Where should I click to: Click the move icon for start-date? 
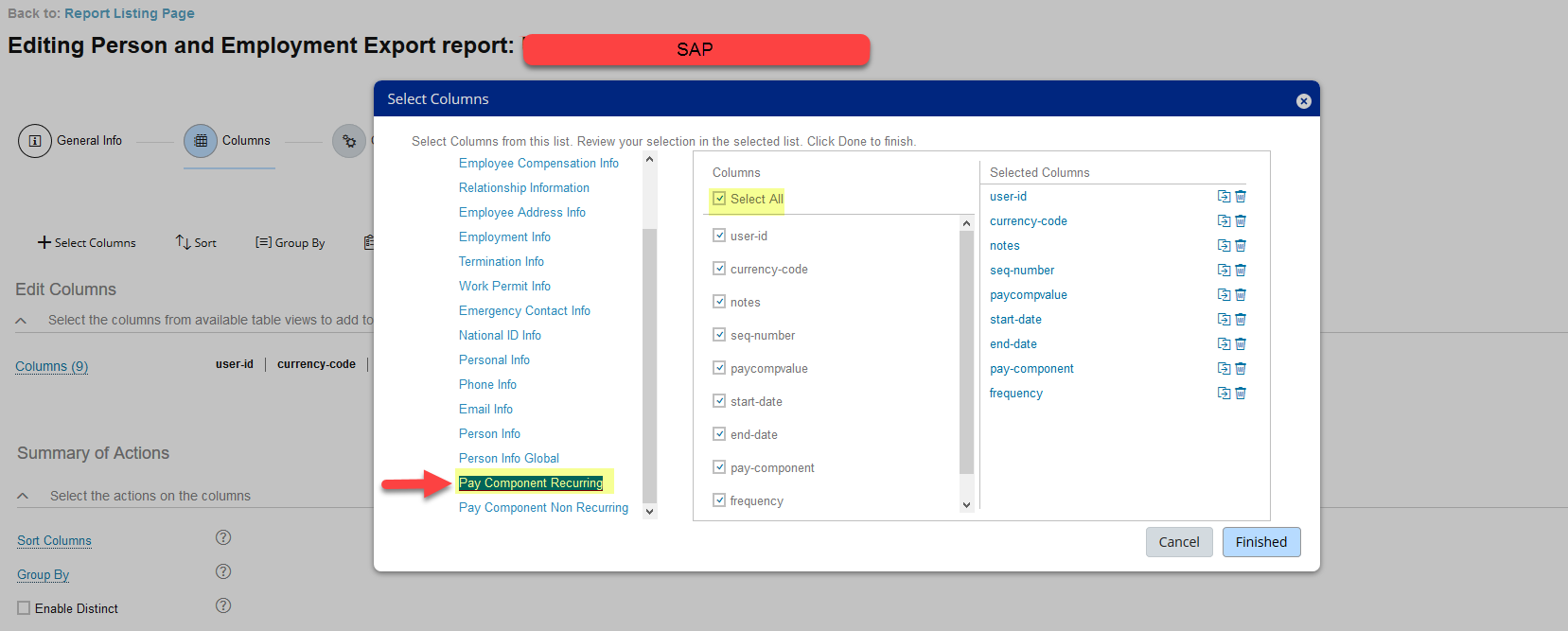pyautogui.click(x=1224, y=320)
